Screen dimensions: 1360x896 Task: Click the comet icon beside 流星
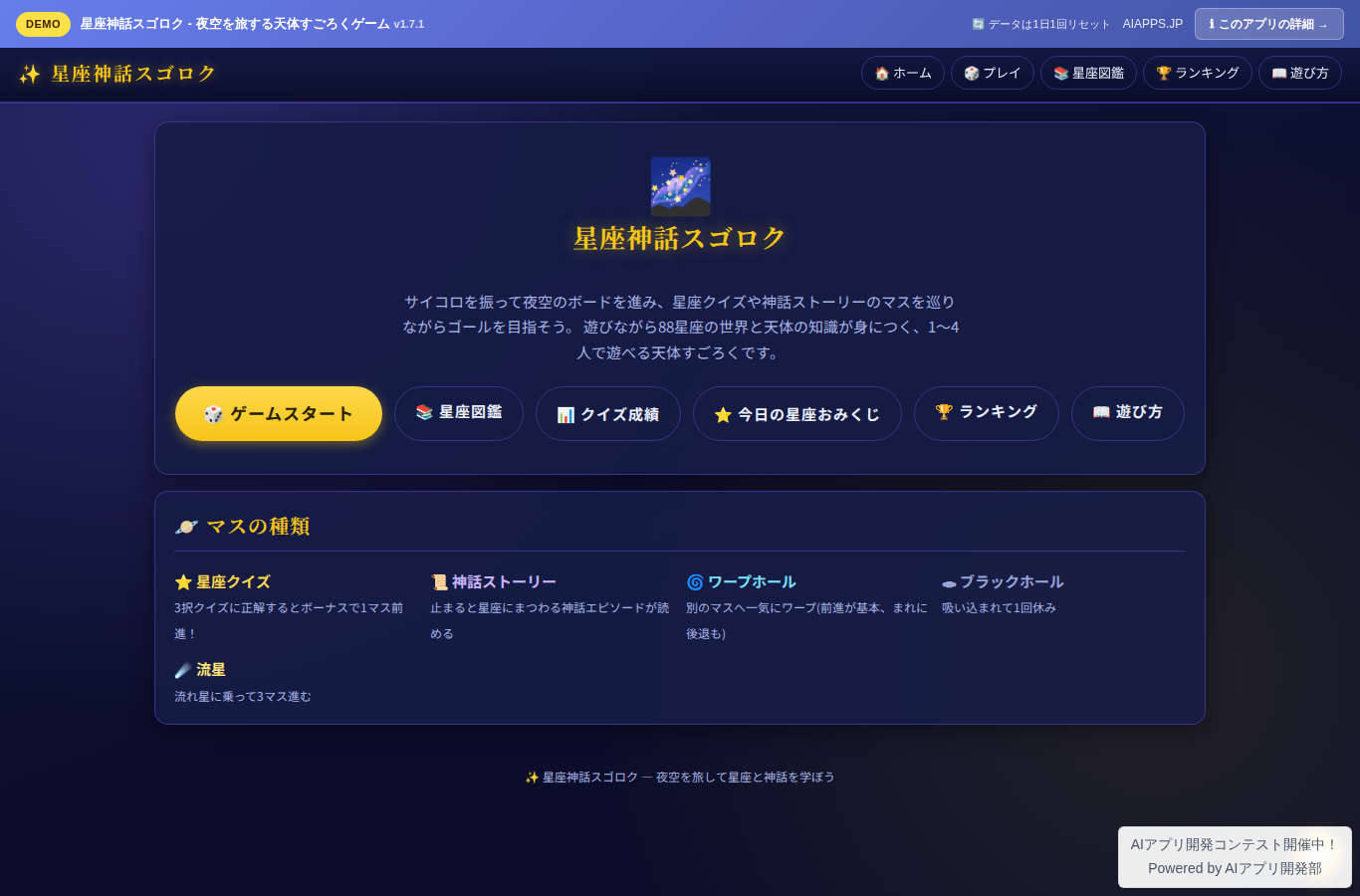pos(183,670)
